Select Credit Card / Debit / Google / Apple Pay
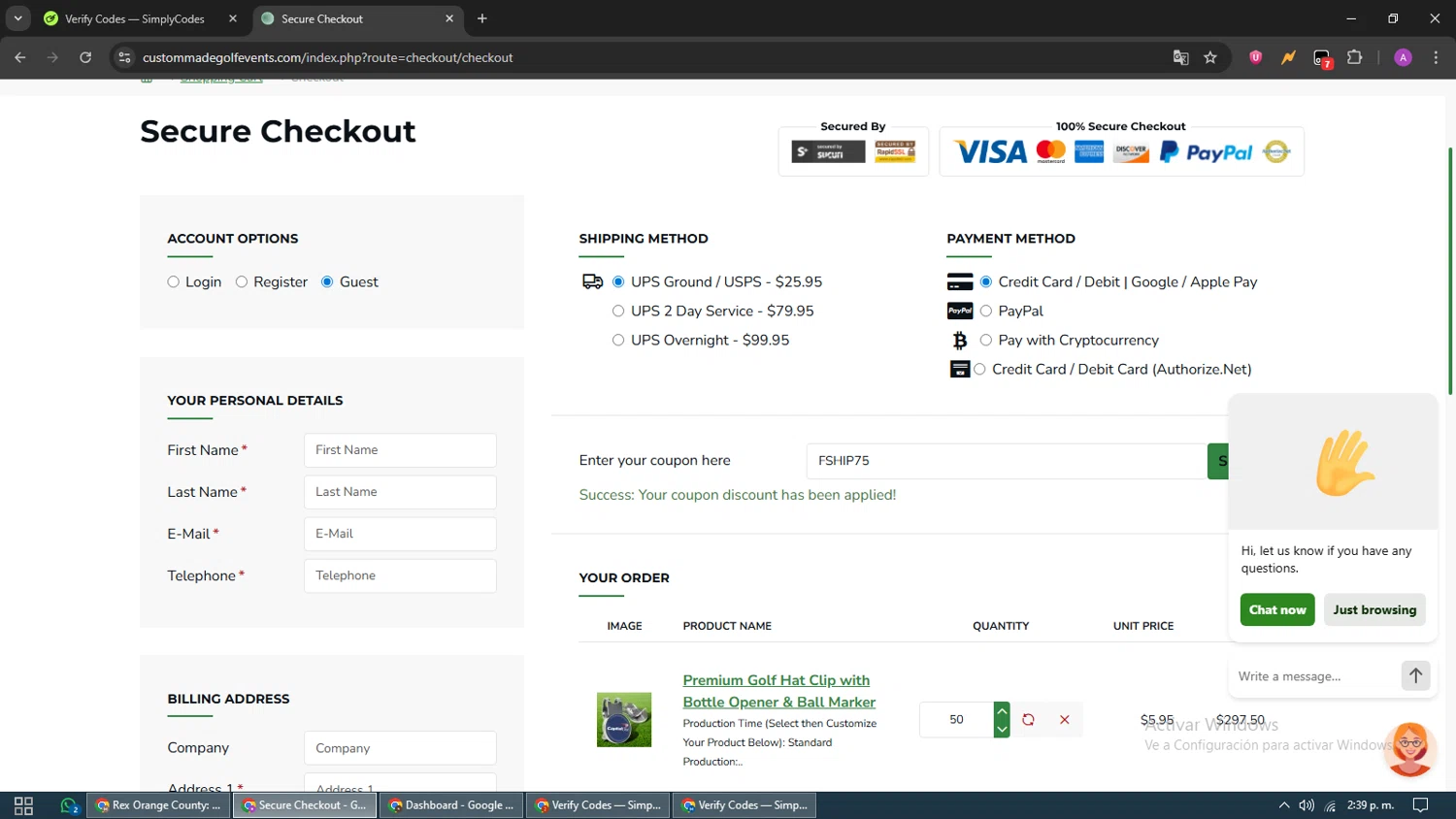 [x=986, y=282]
